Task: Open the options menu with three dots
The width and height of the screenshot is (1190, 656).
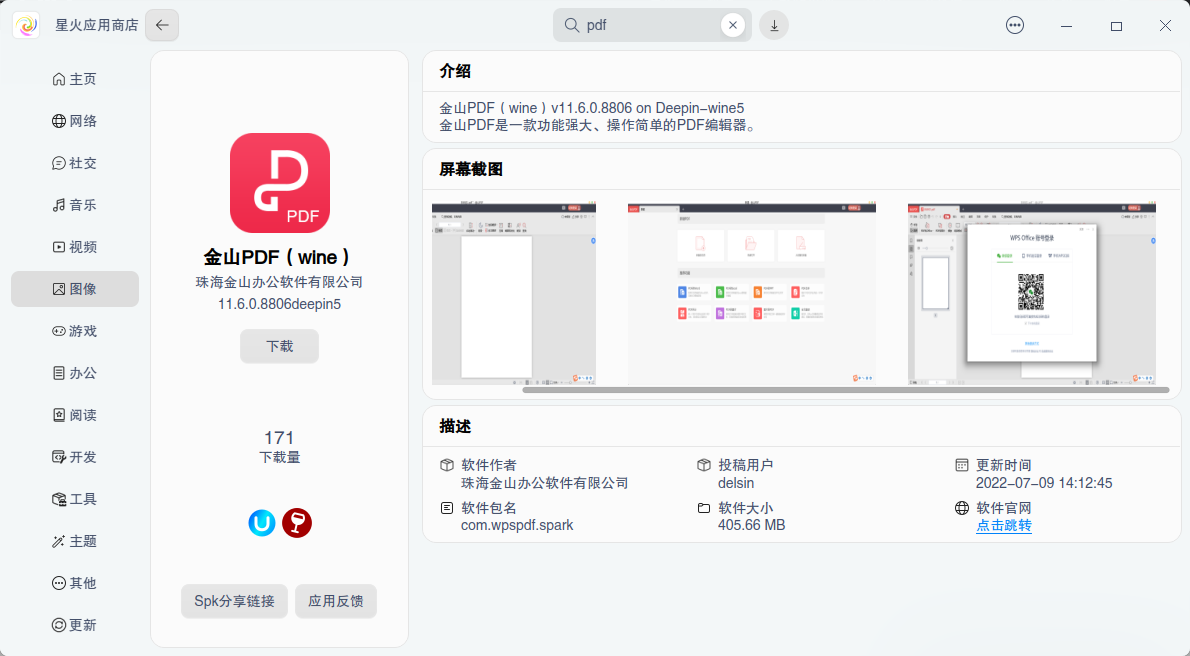Action: click(1015, 25)
